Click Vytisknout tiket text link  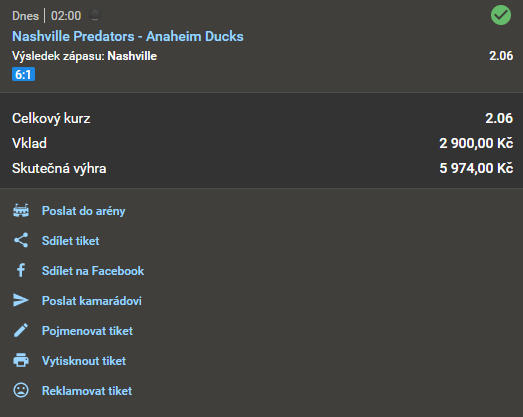(84, 361)
